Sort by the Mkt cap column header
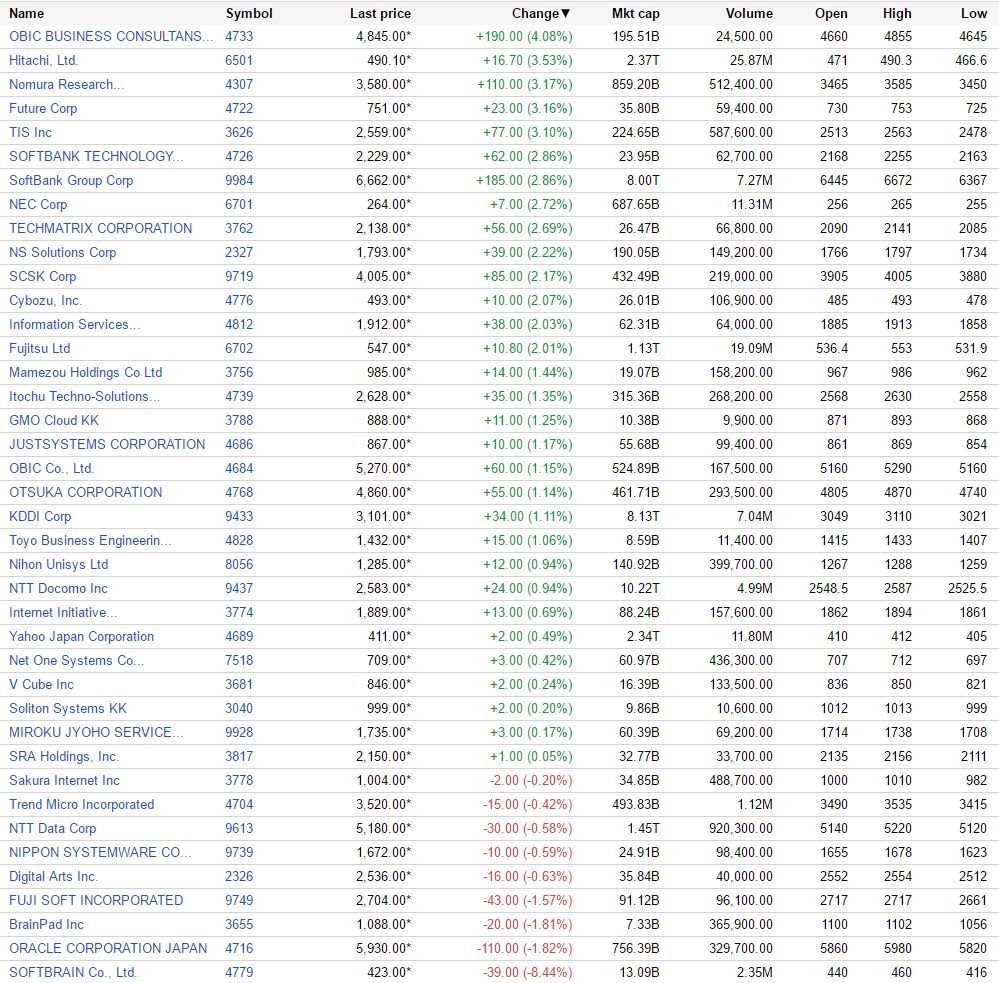This screenshot has width=999, height=983. (635, 13)
